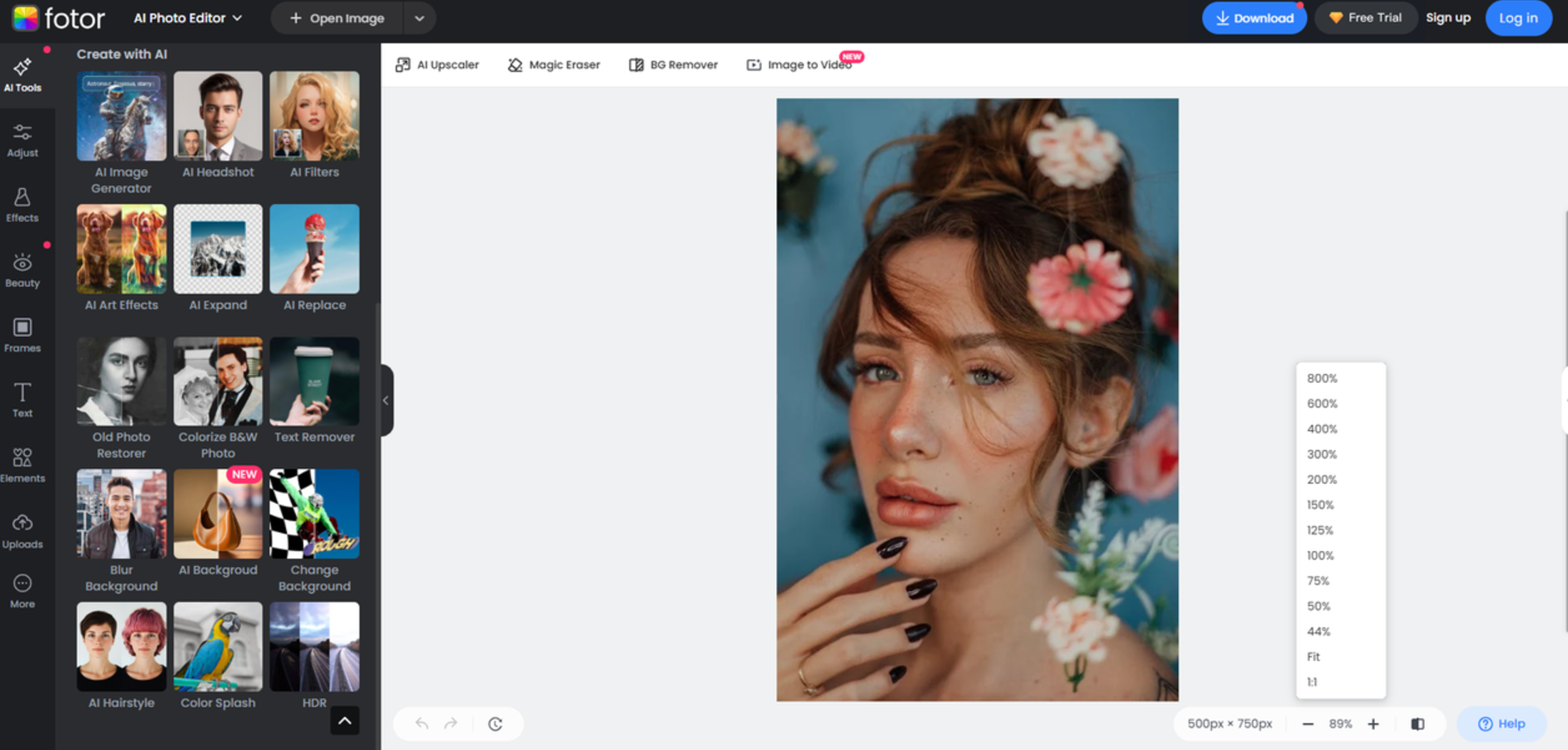The image size is (1568, 750).
Task: Open the Colorize B&W Photo tool
Action: (218, 399)
